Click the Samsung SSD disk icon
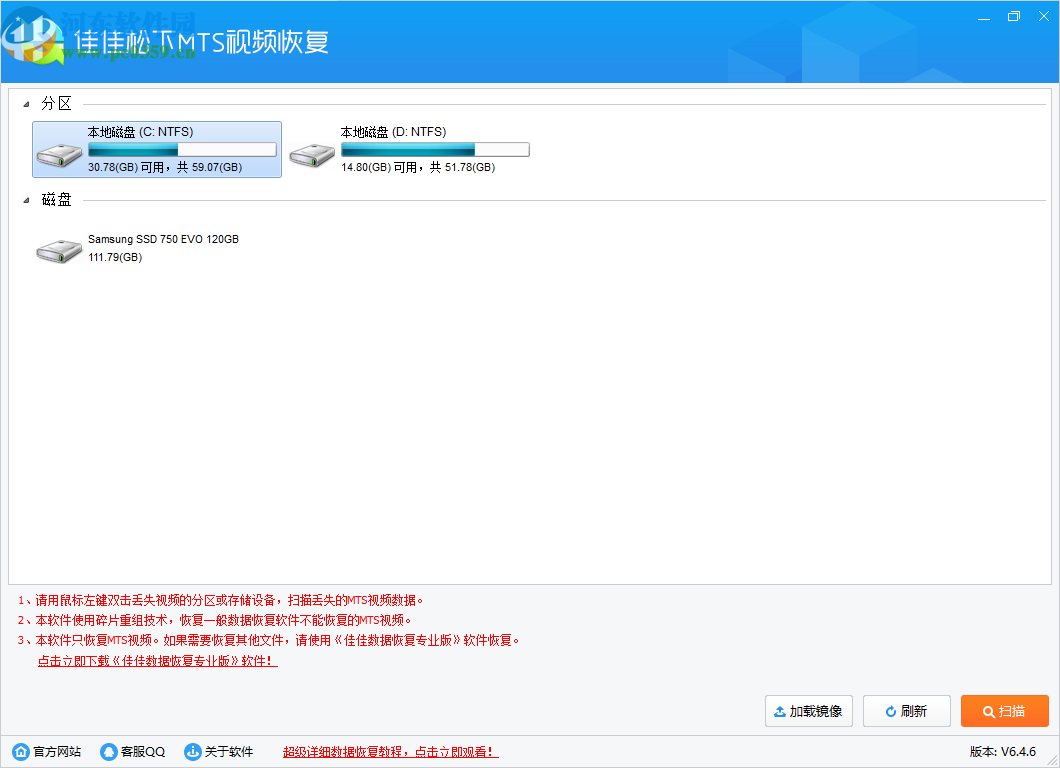Screen dimensions: 1060x768 pos(59,248)
